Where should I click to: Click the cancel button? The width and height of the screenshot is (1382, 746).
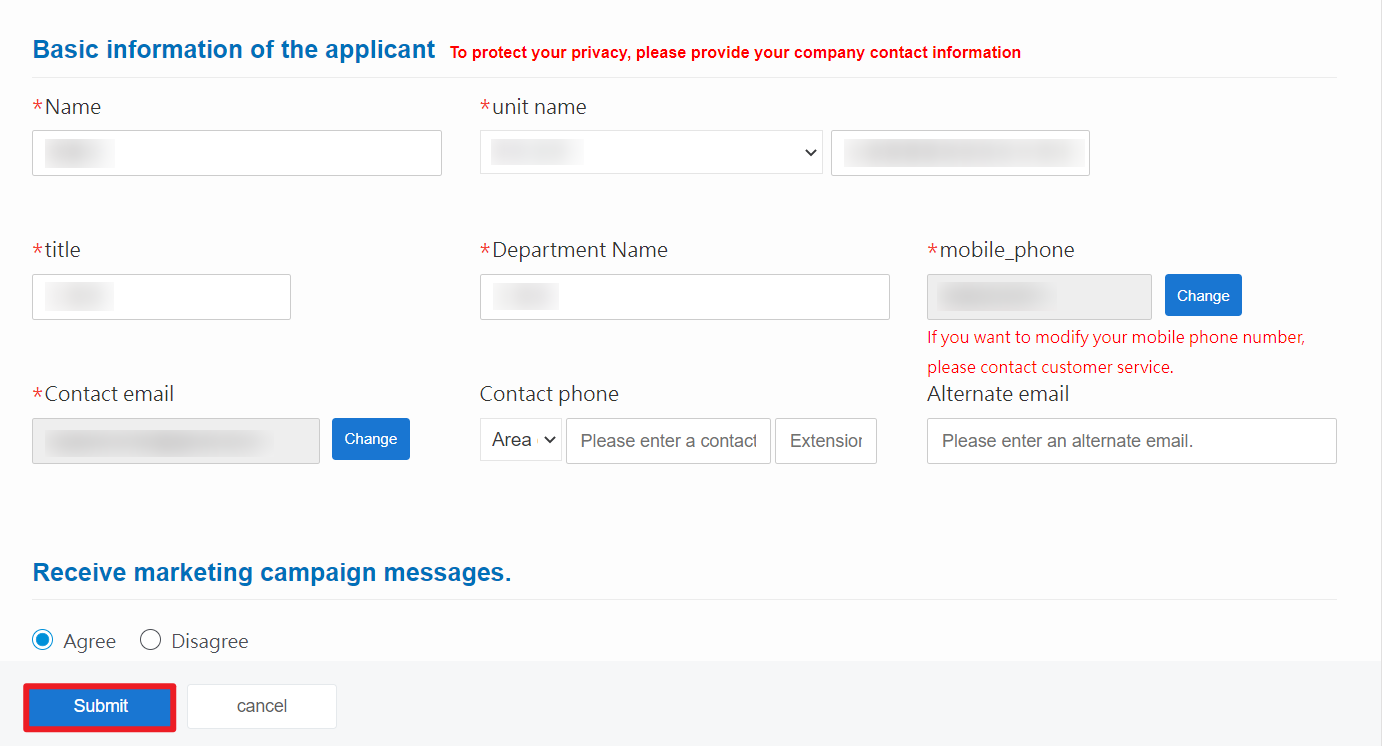(262, 706)
